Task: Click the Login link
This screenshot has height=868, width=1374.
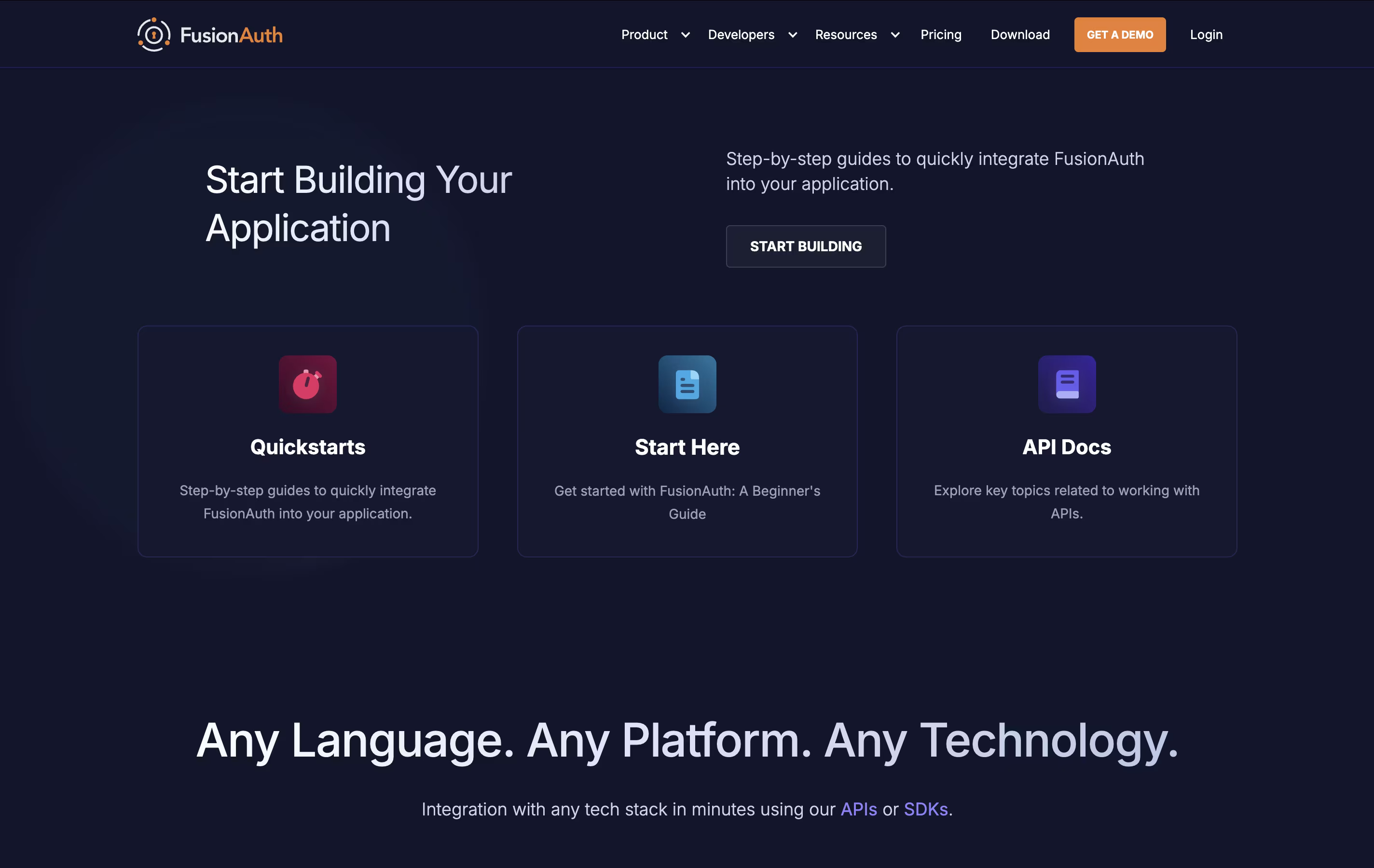Action: click(1206, 35)
